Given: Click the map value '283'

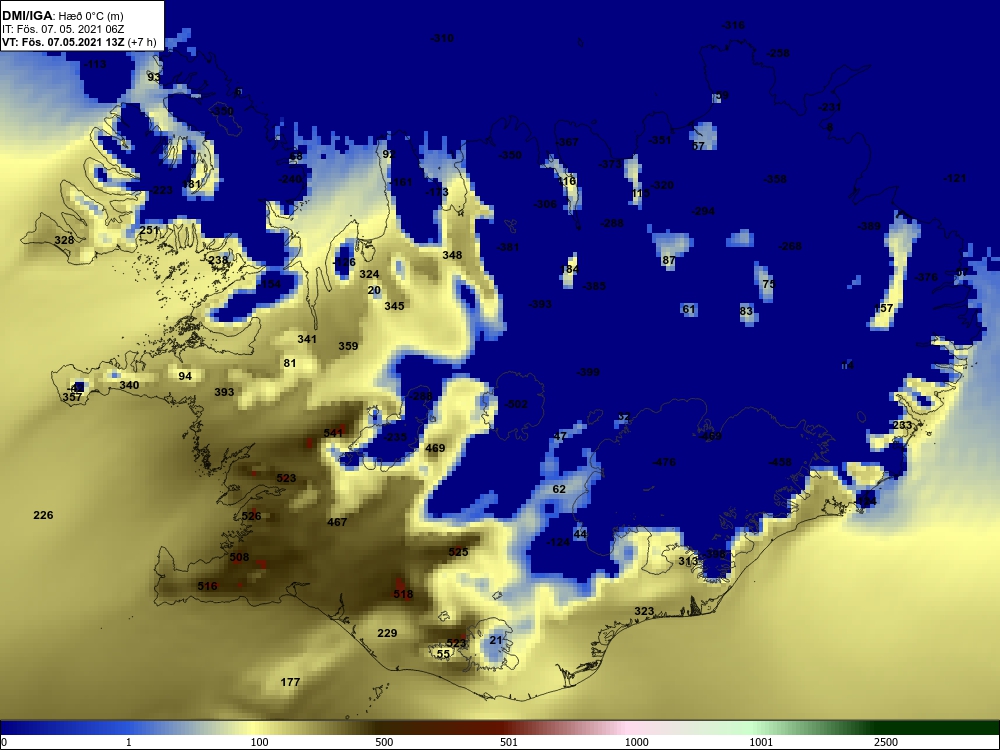Looking at the screenshot, I should coord(902,425).
